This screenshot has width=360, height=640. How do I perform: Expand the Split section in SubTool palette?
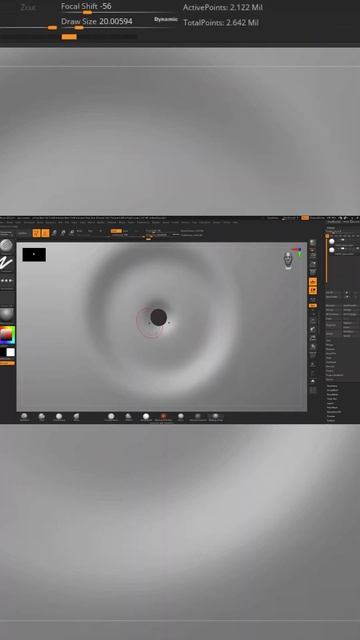click(x=329, y=340)
